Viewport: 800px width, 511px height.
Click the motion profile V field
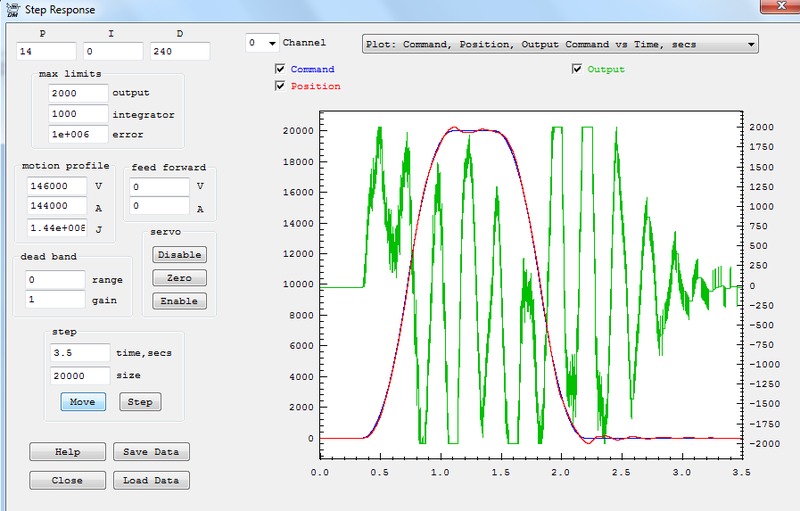(x=57, y=187)
